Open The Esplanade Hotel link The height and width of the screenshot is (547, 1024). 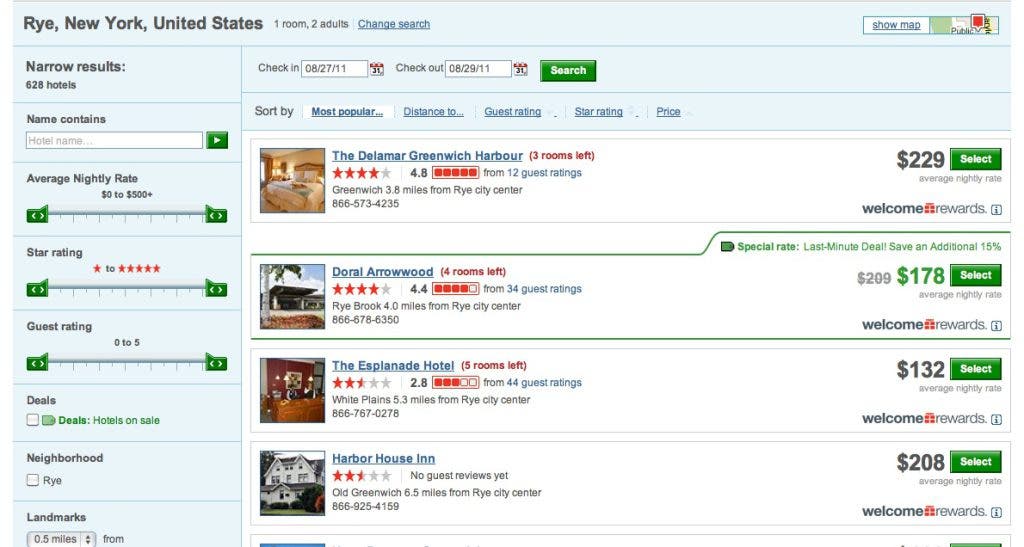(393, 366)
